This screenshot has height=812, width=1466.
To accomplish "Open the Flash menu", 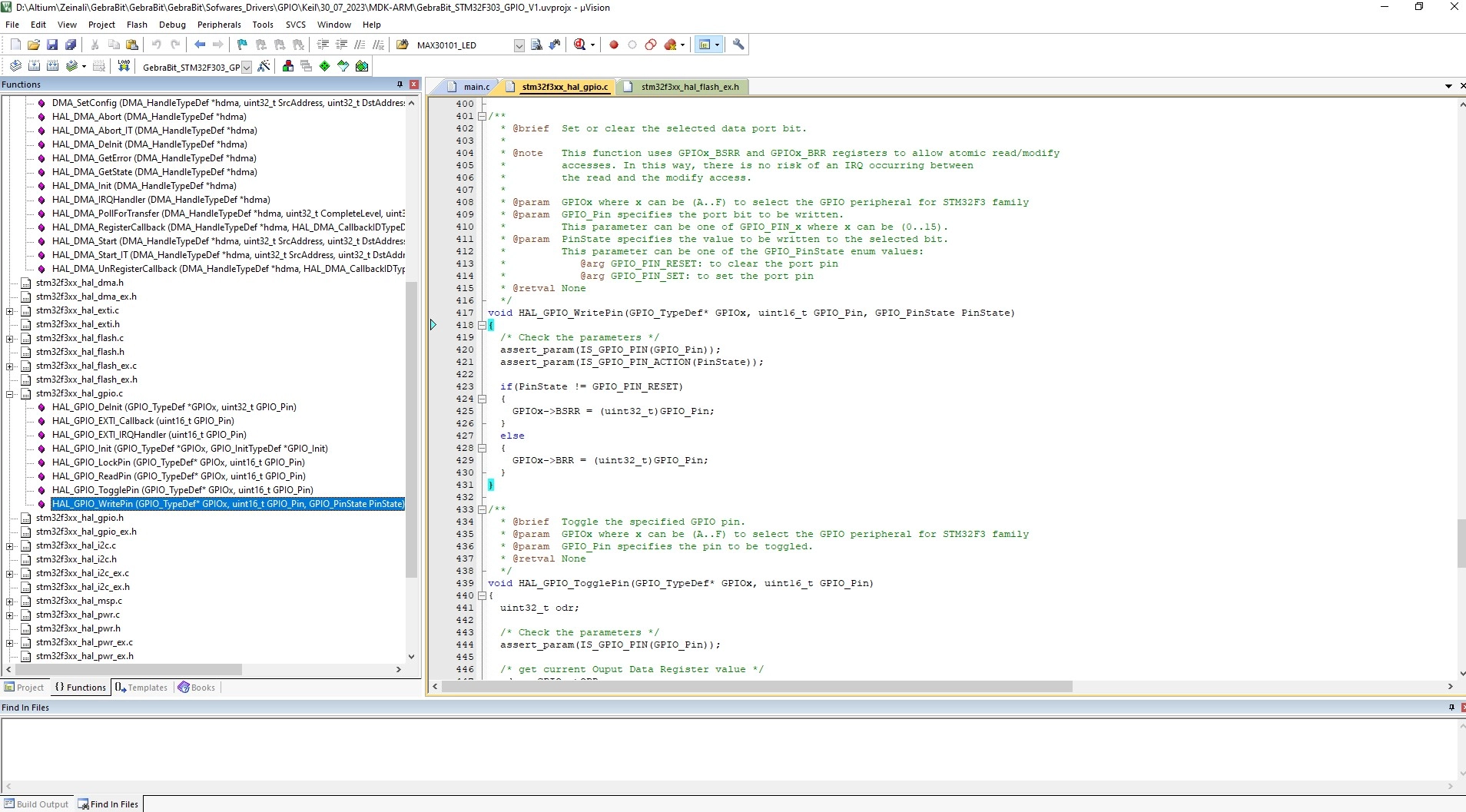I will (137, 25).
